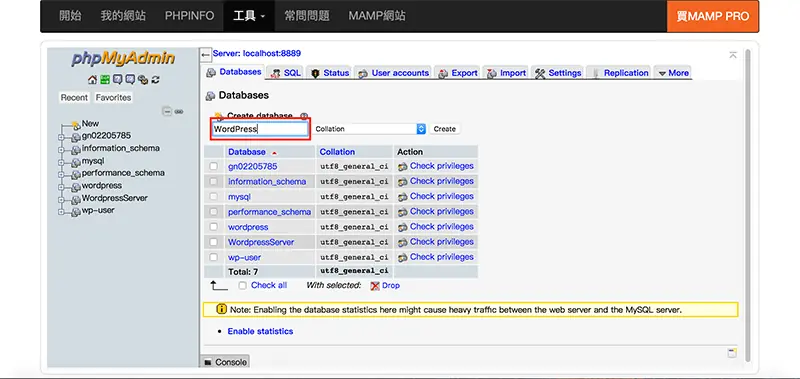Open the User accounts tab

coord(393,73)
